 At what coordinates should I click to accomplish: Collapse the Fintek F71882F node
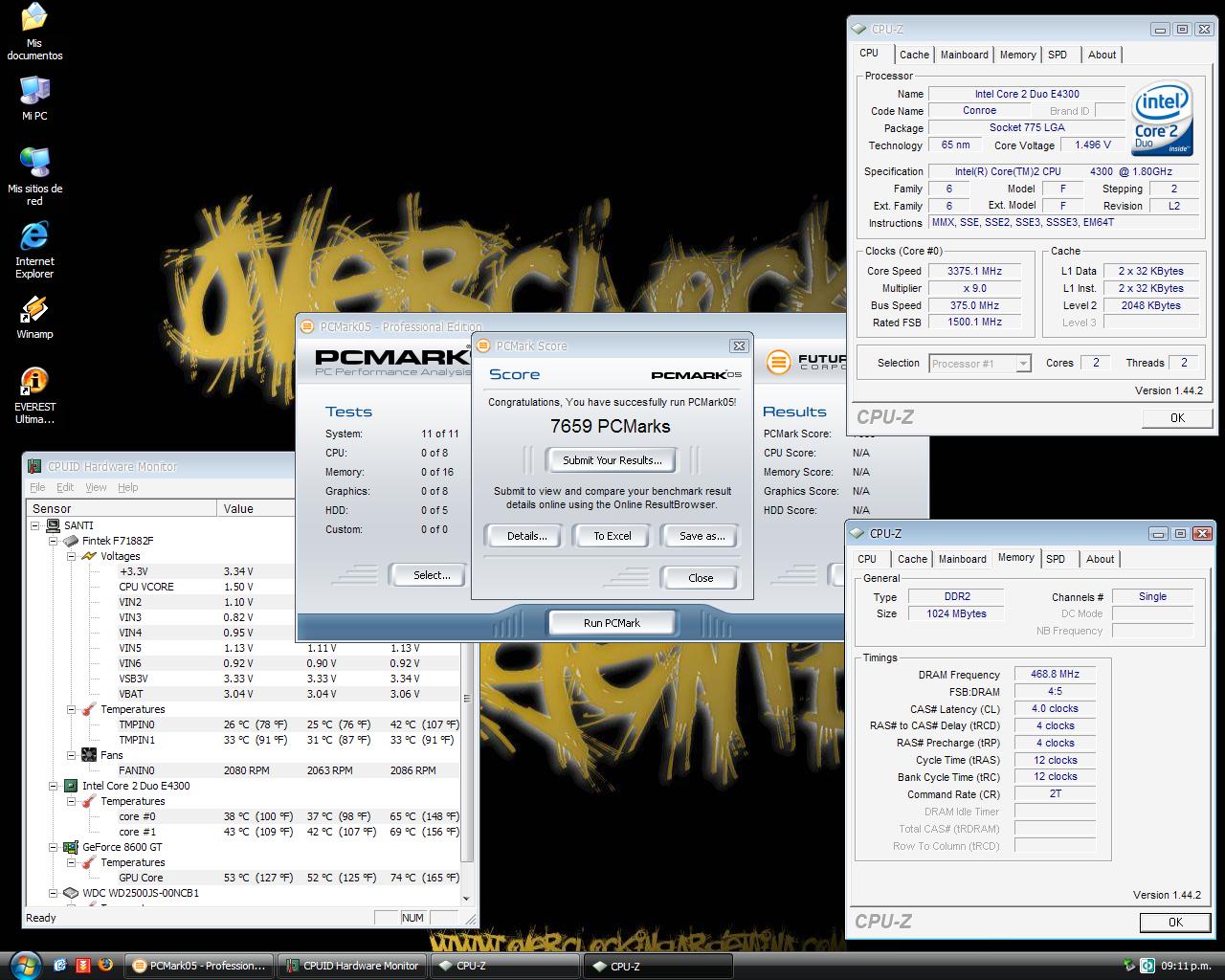(x=54, y=541)
